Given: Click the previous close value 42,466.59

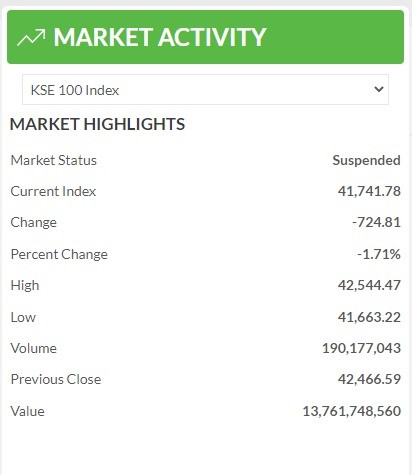Looking at the screenshot, I should pos(369,379).
